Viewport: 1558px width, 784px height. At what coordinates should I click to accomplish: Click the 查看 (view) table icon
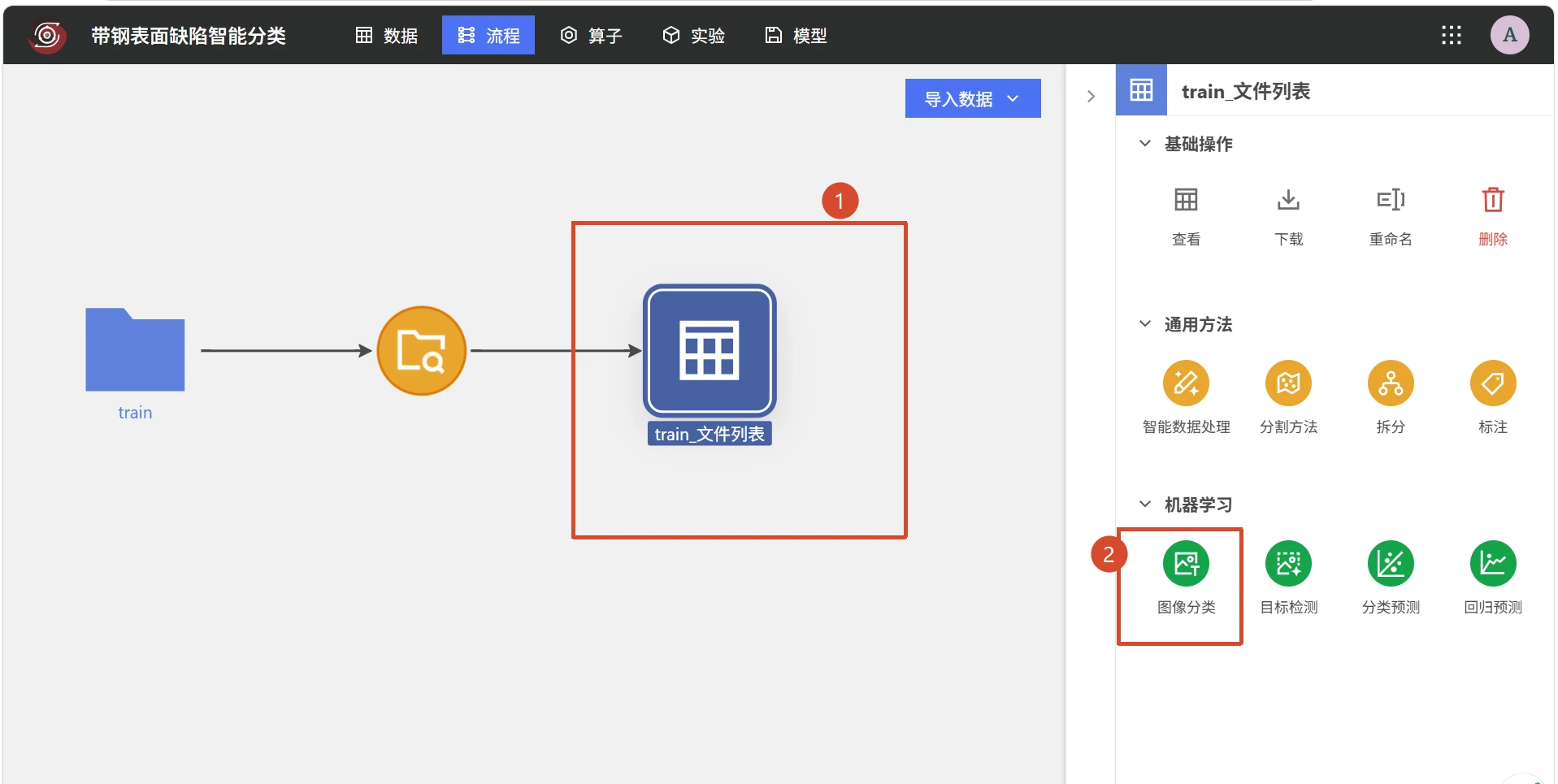[1186, 200]
